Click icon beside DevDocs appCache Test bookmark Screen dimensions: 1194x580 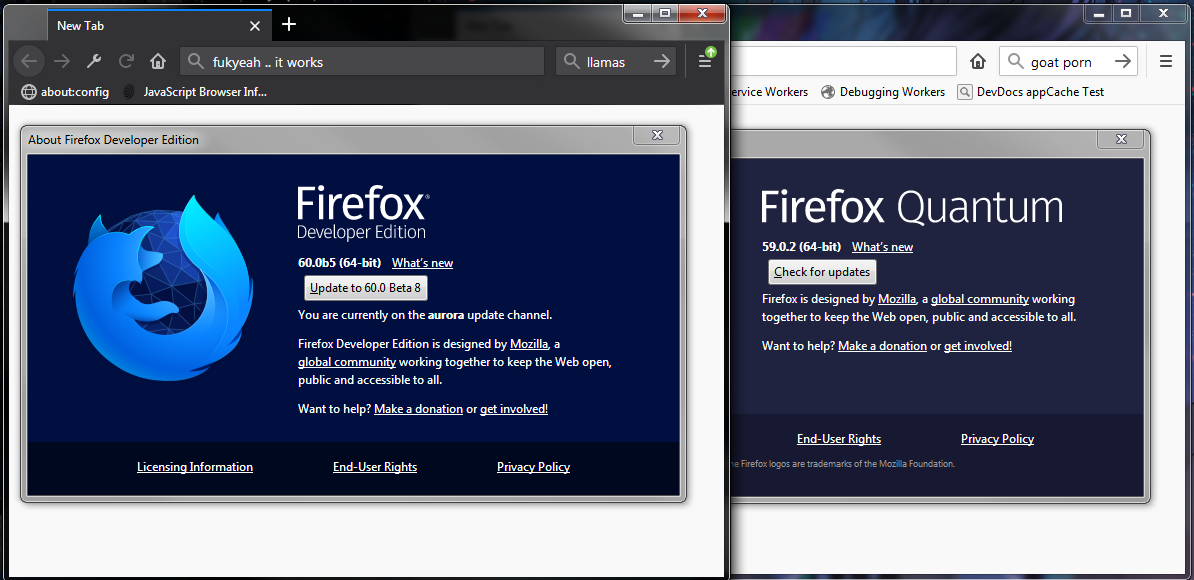(x=965, y=92)
